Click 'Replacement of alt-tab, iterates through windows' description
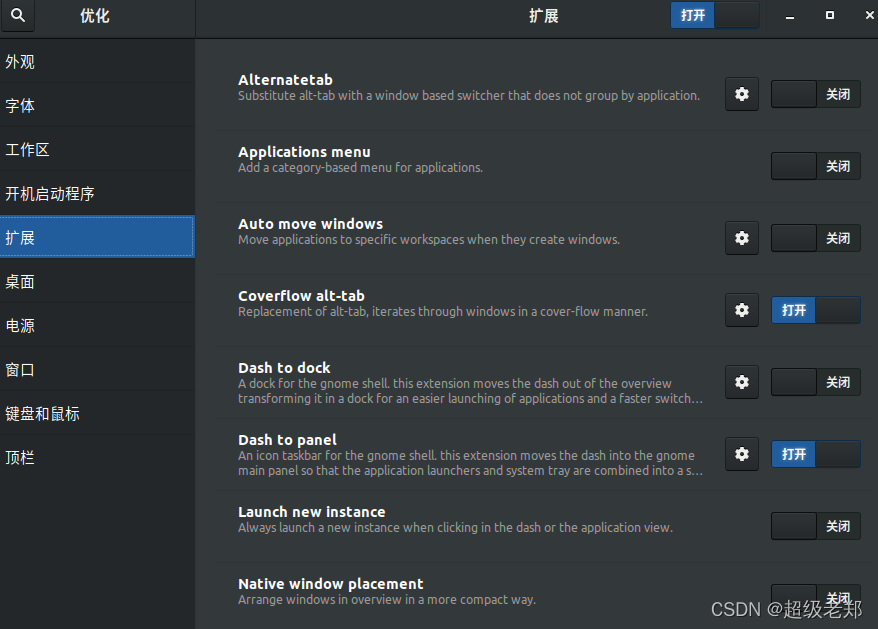Screen dimensions: 878x629 click(443, 311)
